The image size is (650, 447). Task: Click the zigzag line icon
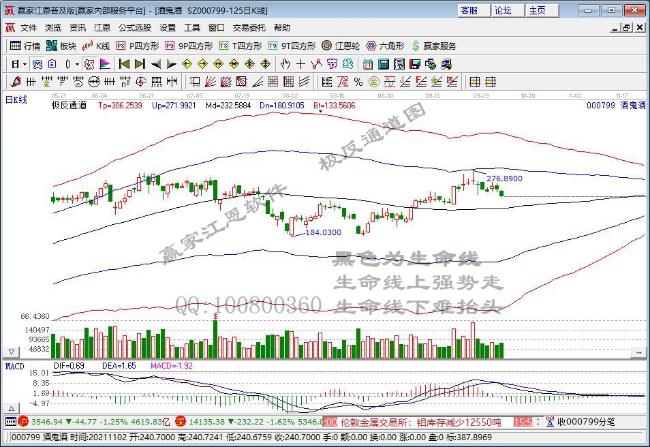[x=316, y=64]
